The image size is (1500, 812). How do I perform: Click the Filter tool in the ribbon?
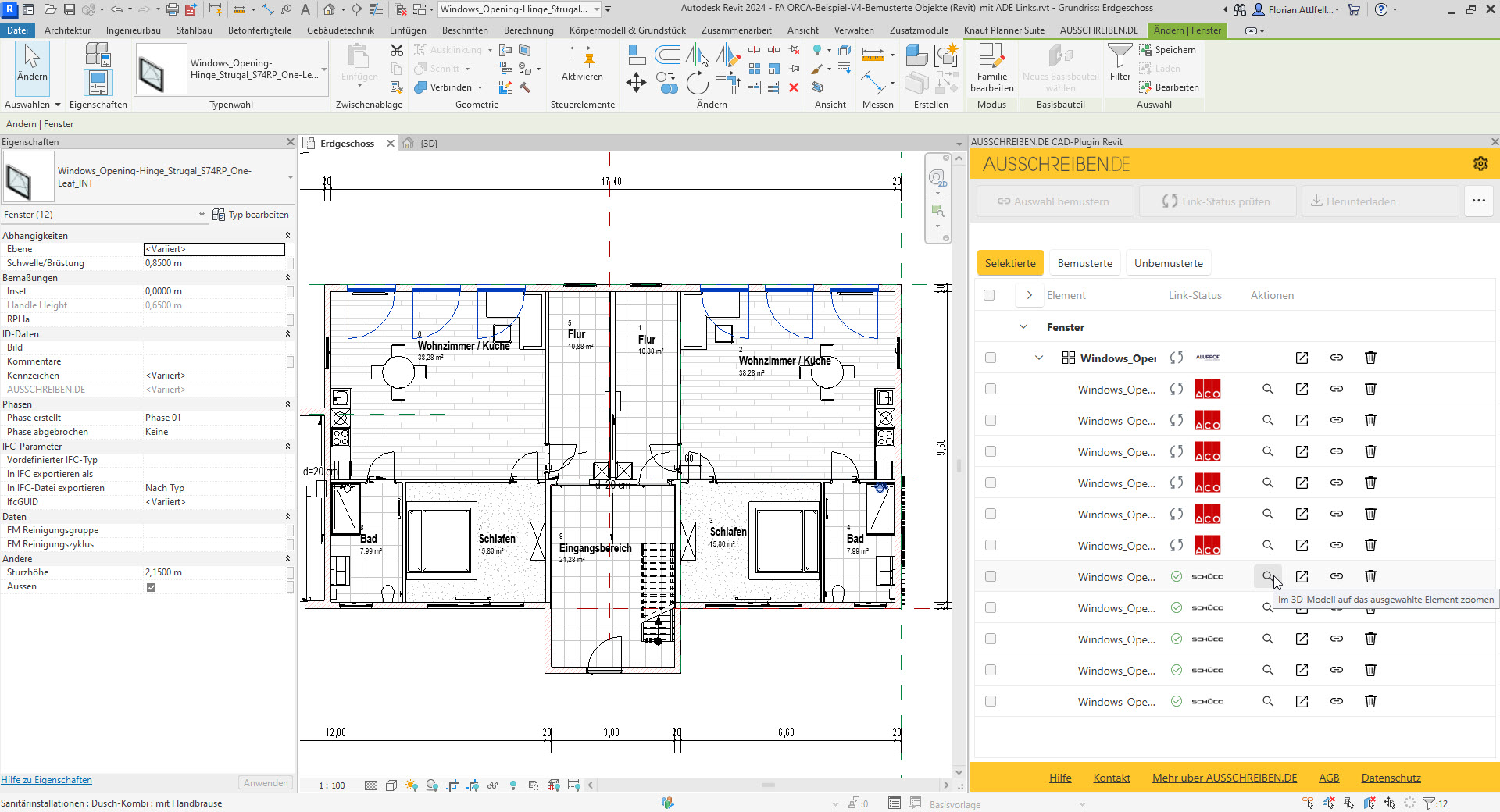1120,62
